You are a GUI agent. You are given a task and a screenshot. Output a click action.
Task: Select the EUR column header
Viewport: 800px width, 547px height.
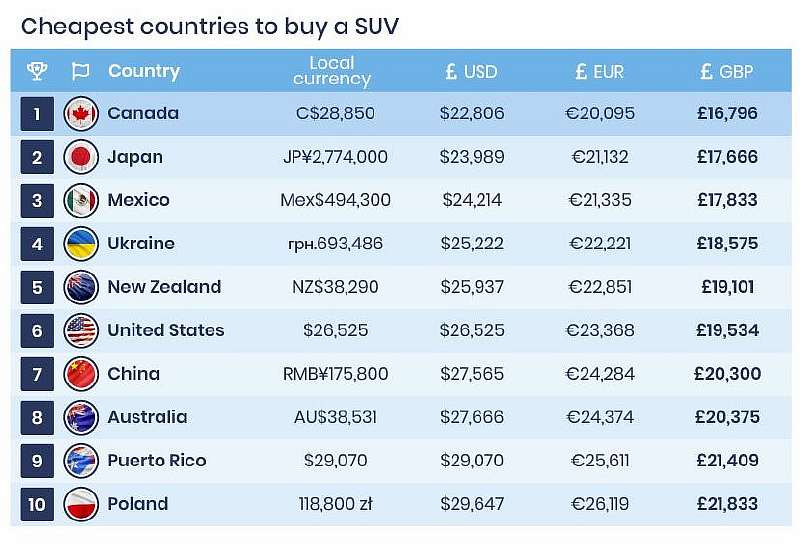click(x=599, y=72)
